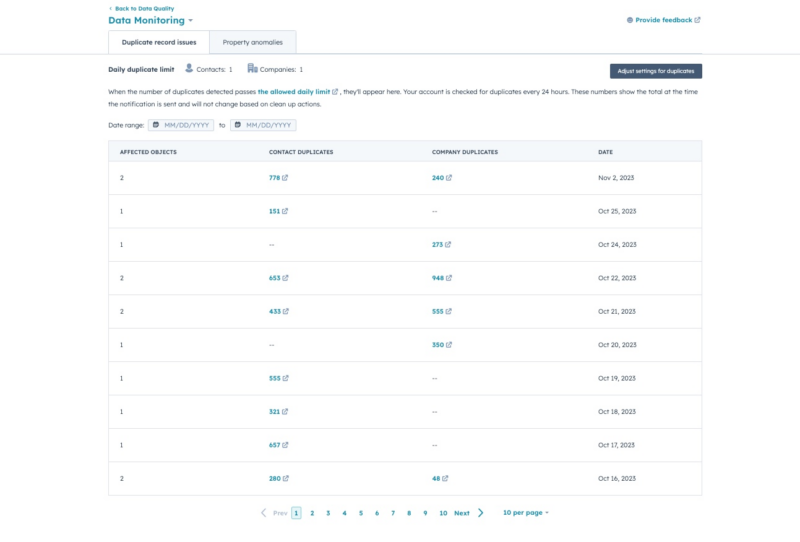Open contact duplicates count 151
This screenshot has height=542, width=800.
(x=274, y=211)
